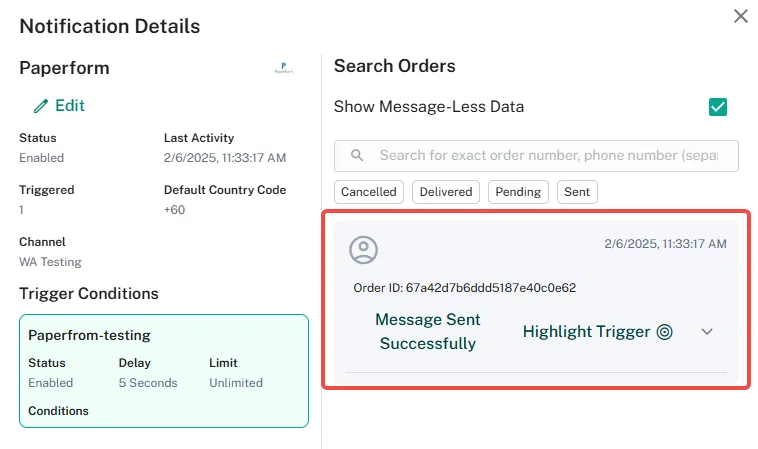Click the pencil icon beside Edit
Viewport: 758px width, 449px height.
[41, 105]
